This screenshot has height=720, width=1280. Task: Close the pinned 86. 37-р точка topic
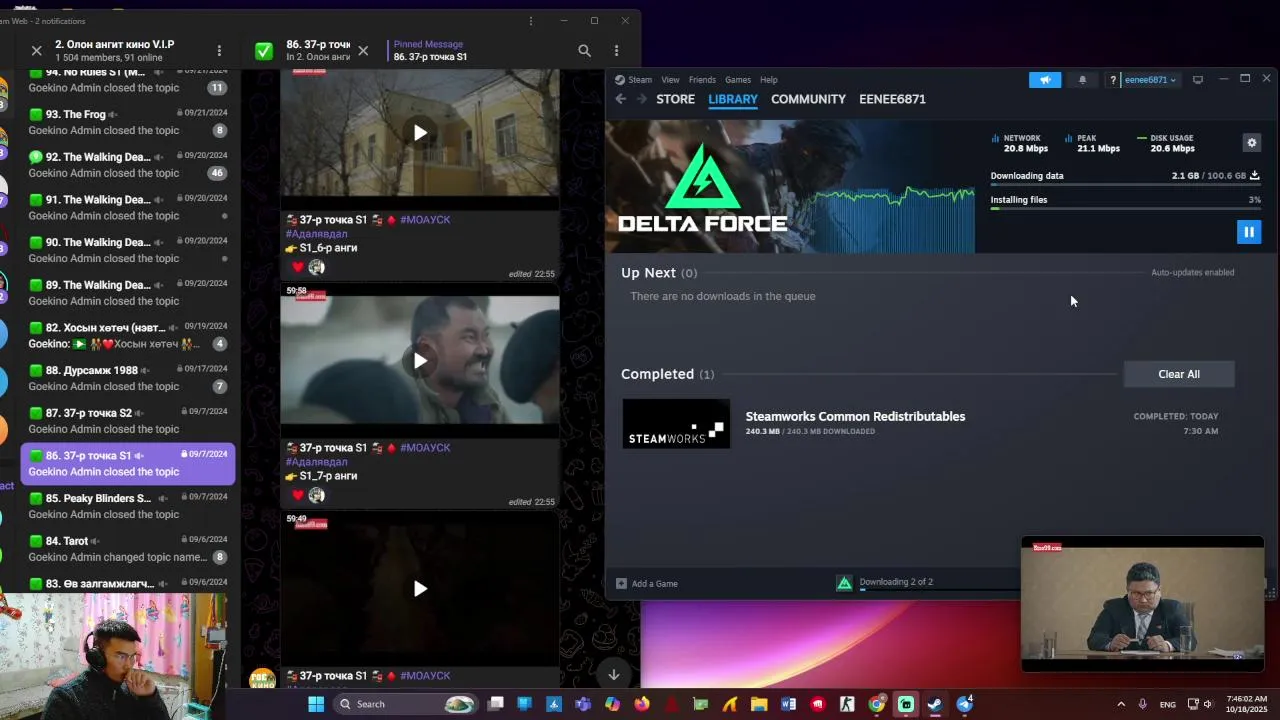[x=363, y=50]
